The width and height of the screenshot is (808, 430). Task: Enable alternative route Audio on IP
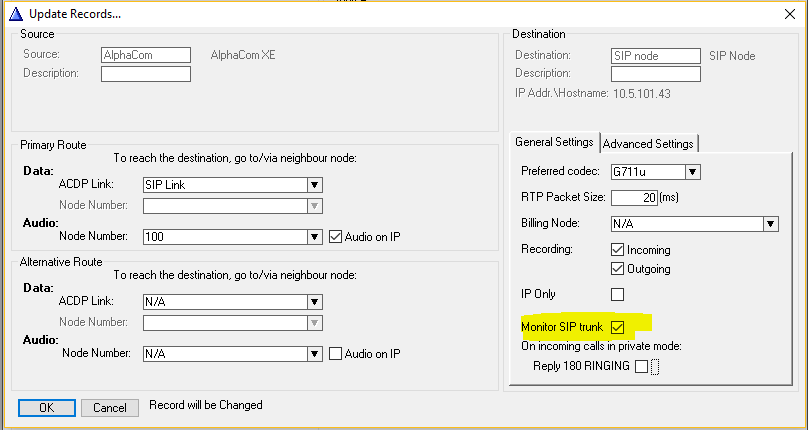(336, 354)
